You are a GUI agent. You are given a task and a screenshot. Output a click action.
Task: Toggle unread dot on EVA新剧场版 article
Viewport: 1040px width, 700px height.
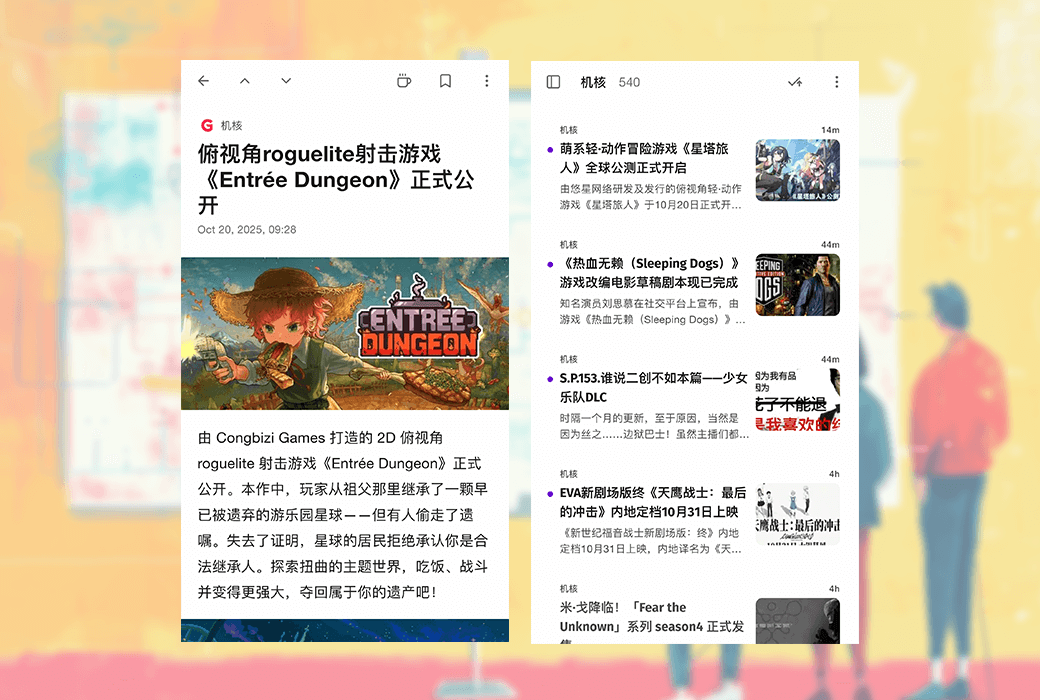(550, 493)
